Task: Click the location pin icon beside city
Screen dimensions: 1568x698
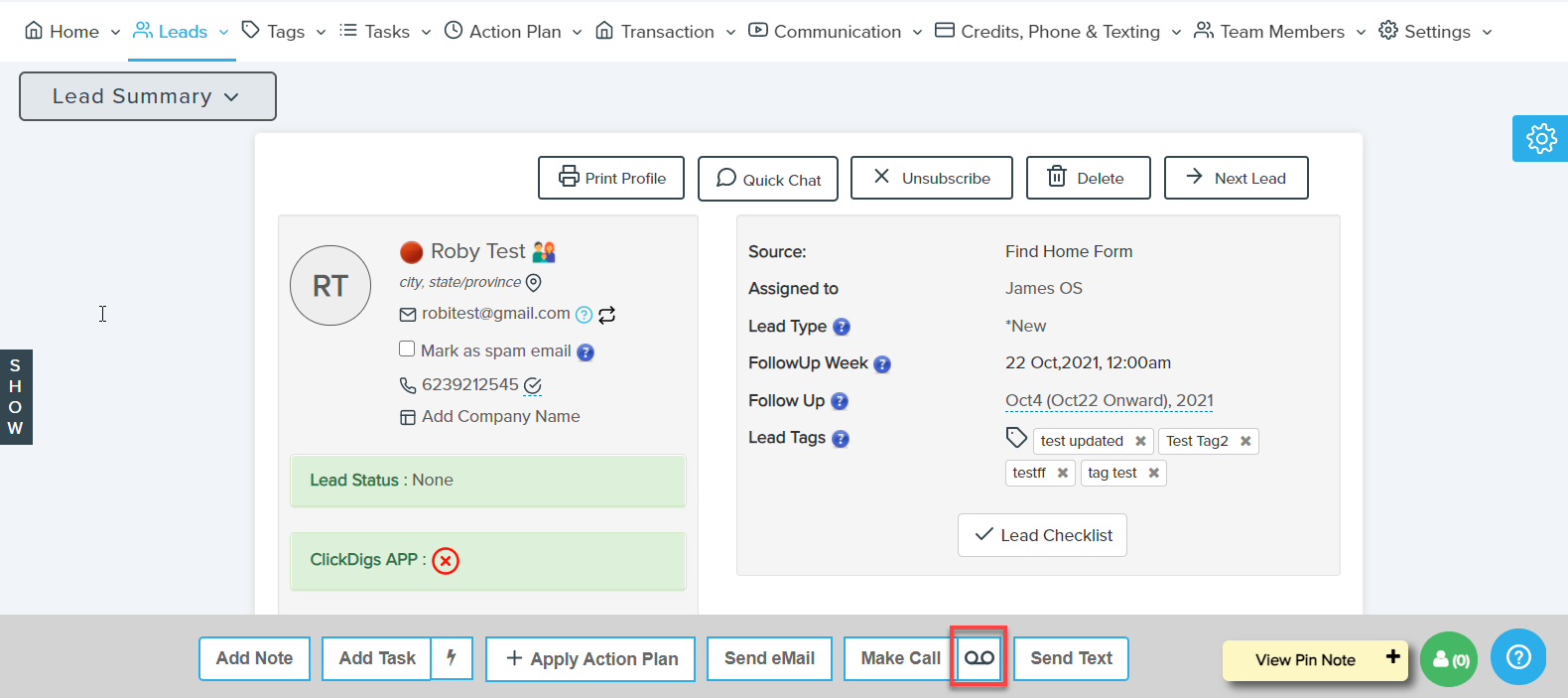Action: point(533,283)
